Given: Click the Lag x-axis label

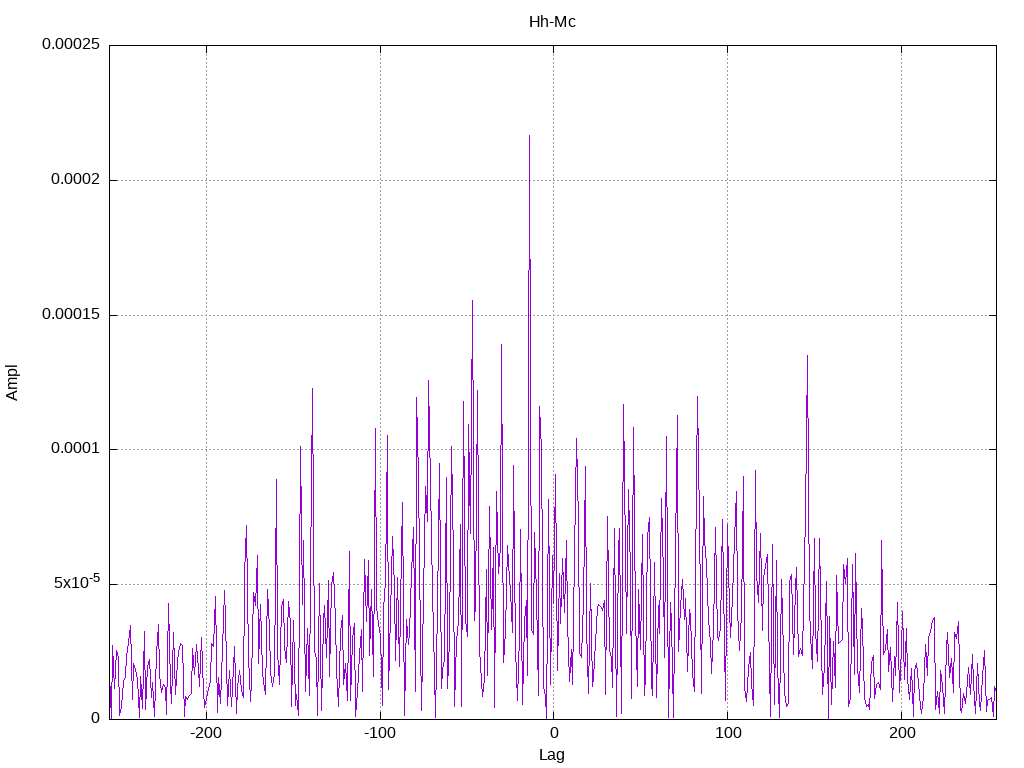Looking at the screenshot, I should 552,754.
